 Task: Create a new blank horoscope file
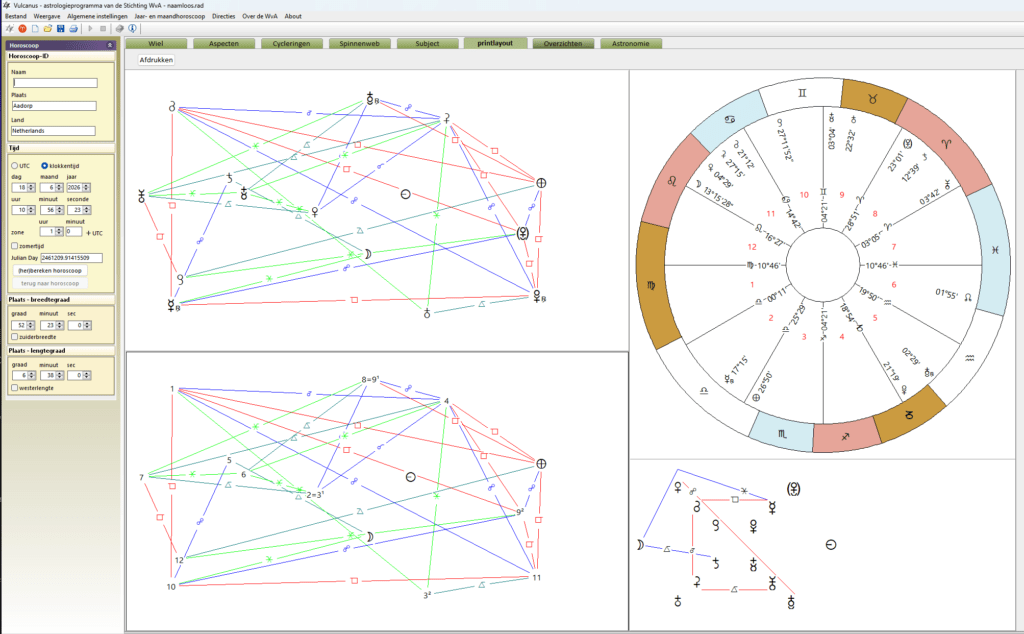point(35,29)
